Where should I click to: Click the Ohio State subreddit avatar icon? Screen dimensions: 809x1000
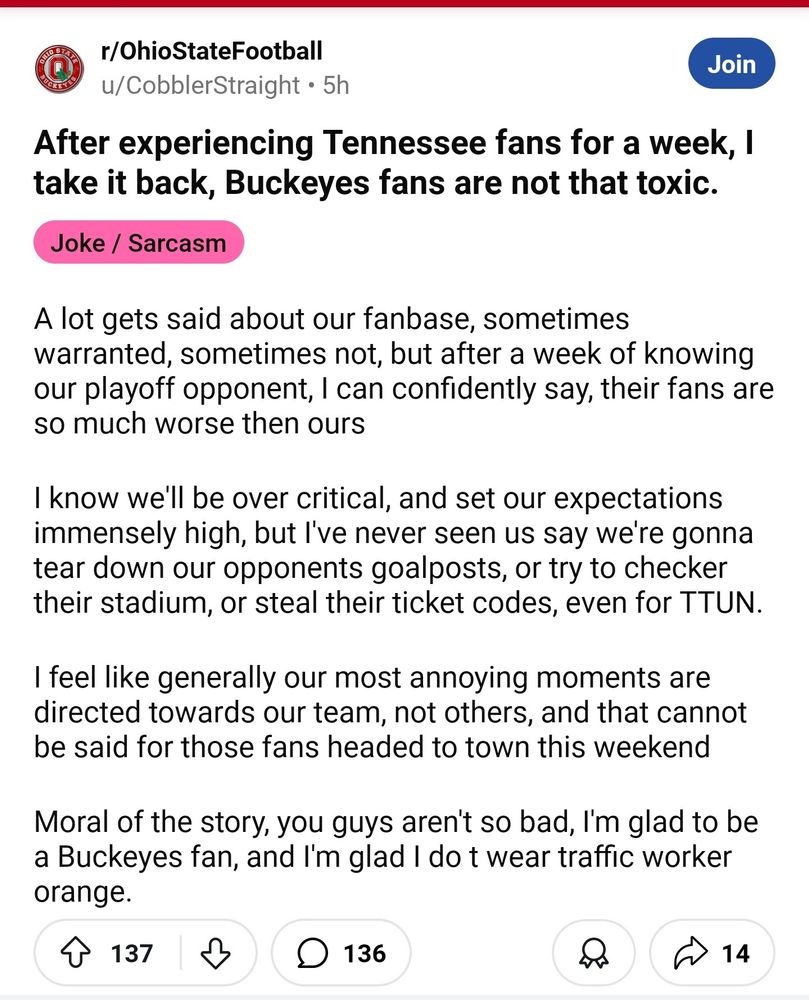pos(60,68)
